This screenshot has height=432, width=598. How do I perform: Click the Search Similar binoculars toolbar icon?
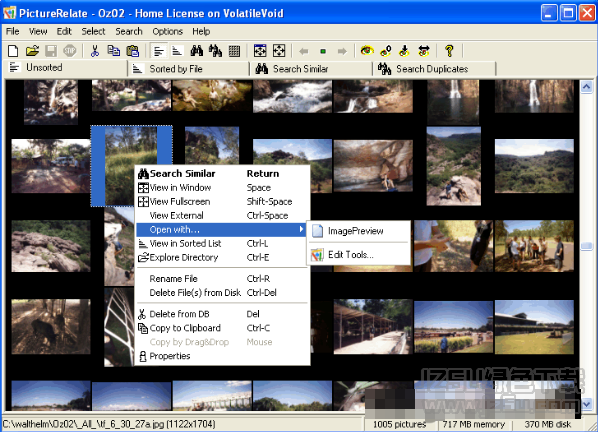tap(196, 50)
